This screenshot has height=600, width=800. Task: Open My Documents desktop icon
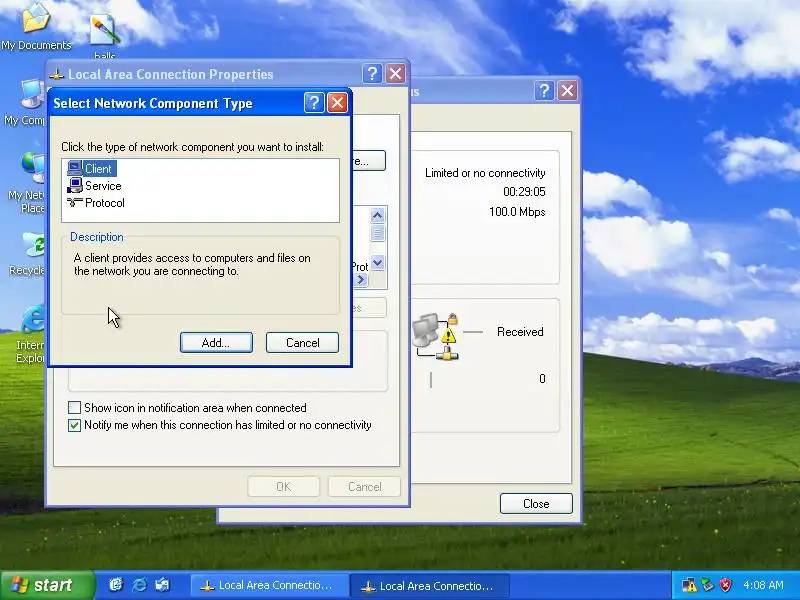pyautogui.click(x=36, y=26)
